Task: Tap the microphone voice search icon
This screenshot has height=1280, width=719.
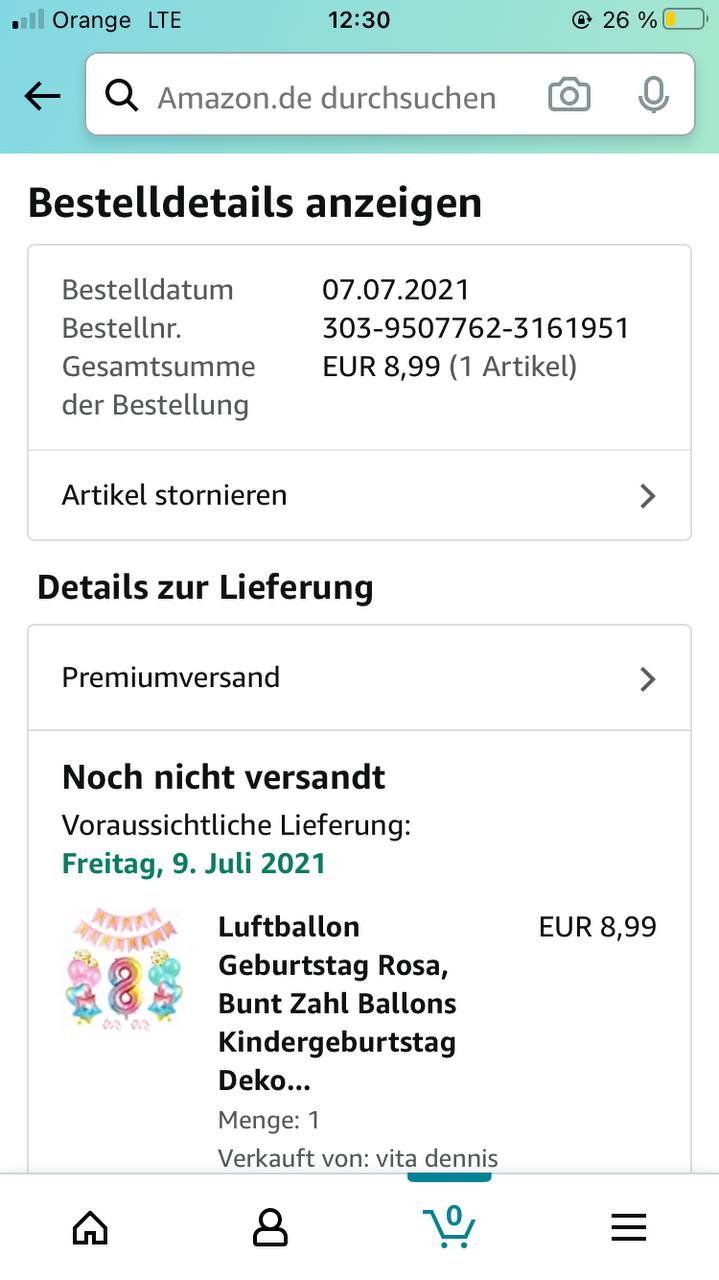Action: pos(653,96)
